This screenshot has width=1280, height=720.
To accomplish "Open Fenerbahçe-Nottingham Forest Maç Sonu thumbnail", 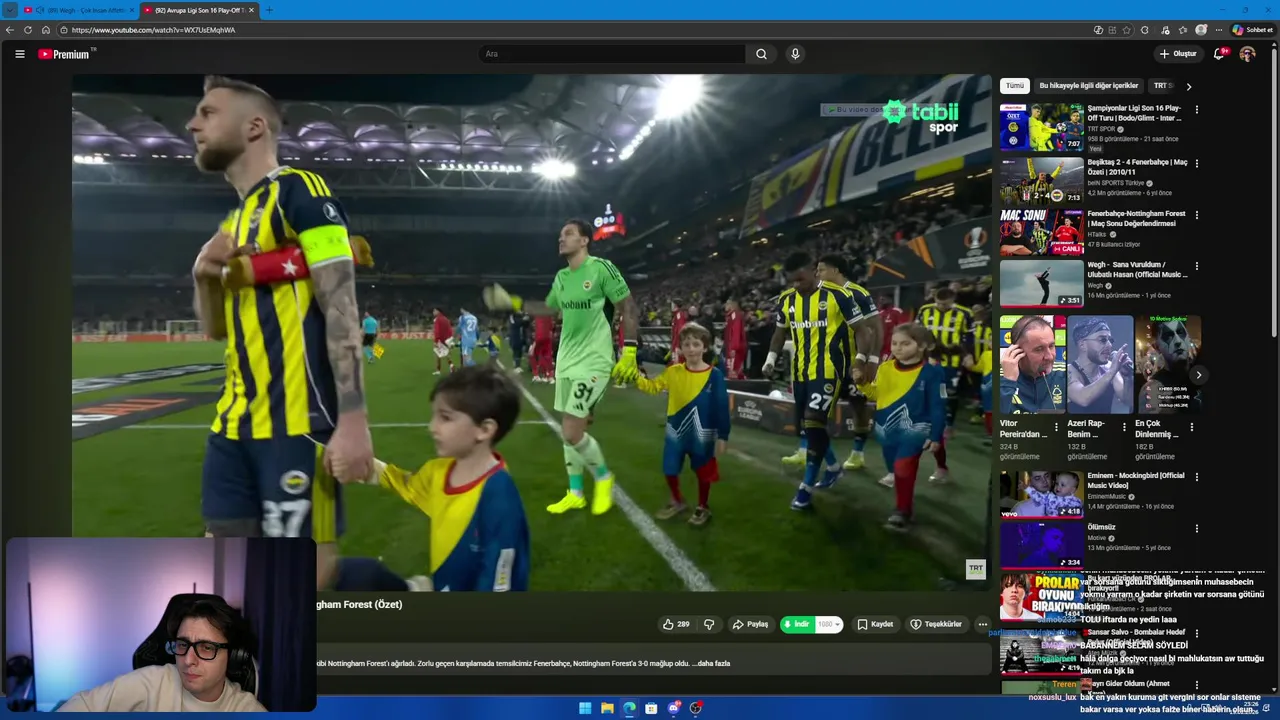I will 1042,232.
